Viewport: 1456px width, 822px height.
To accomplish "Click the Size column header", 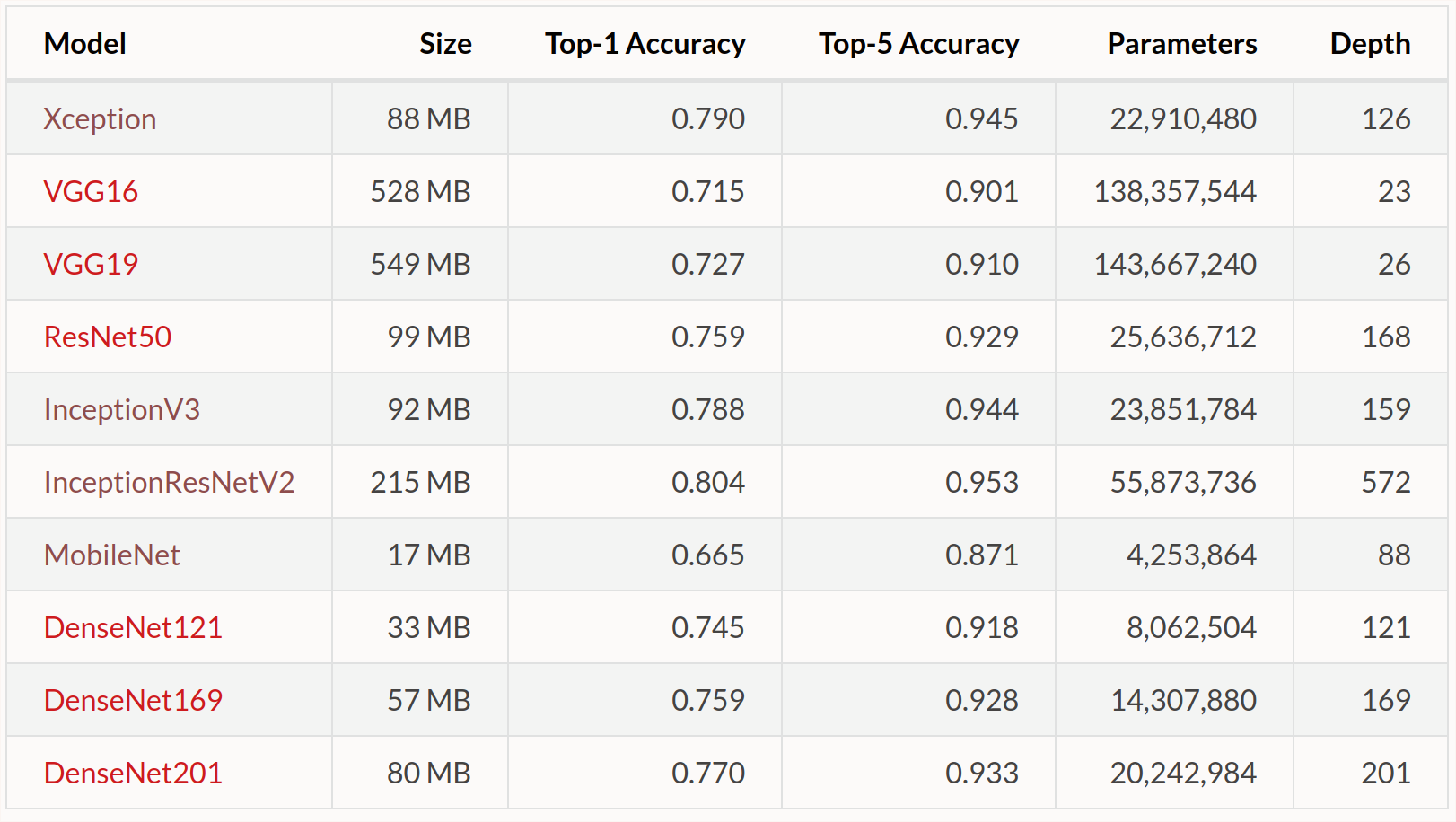I will 445,43.
